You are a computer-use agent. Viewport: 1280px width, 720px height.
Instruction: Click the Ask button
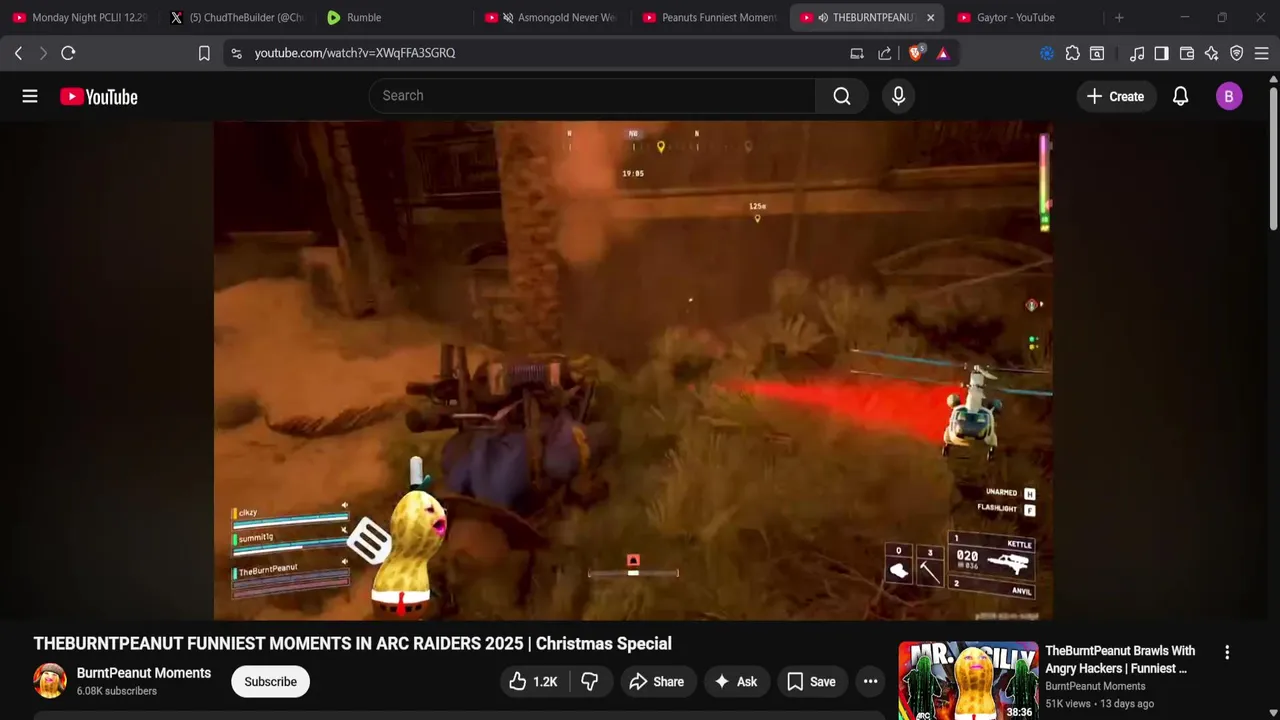tap(736, 681)
